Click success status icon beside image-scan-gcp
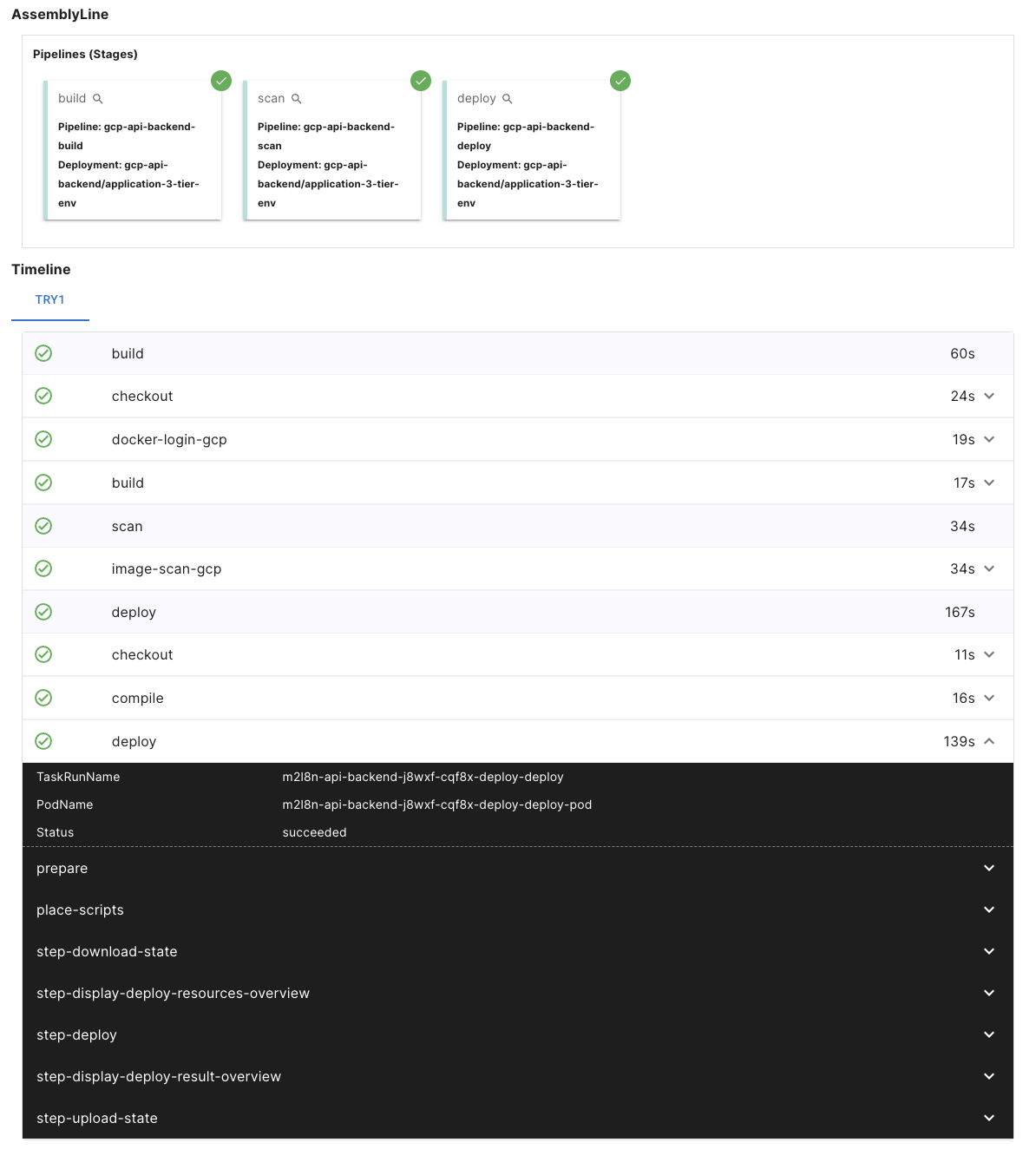 (43, 568)
